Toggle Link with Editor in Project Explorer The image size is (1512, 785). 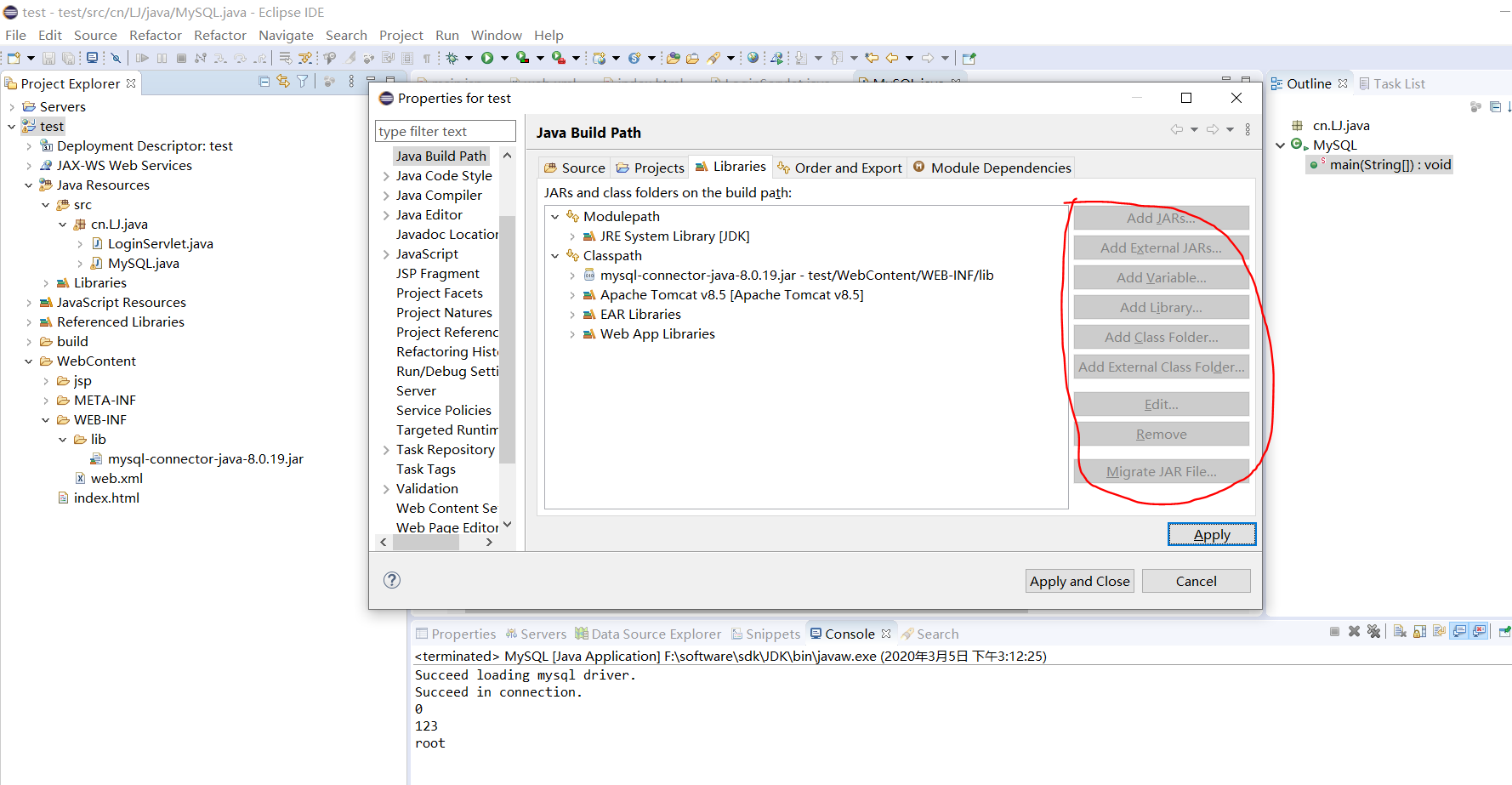(283, 82)
